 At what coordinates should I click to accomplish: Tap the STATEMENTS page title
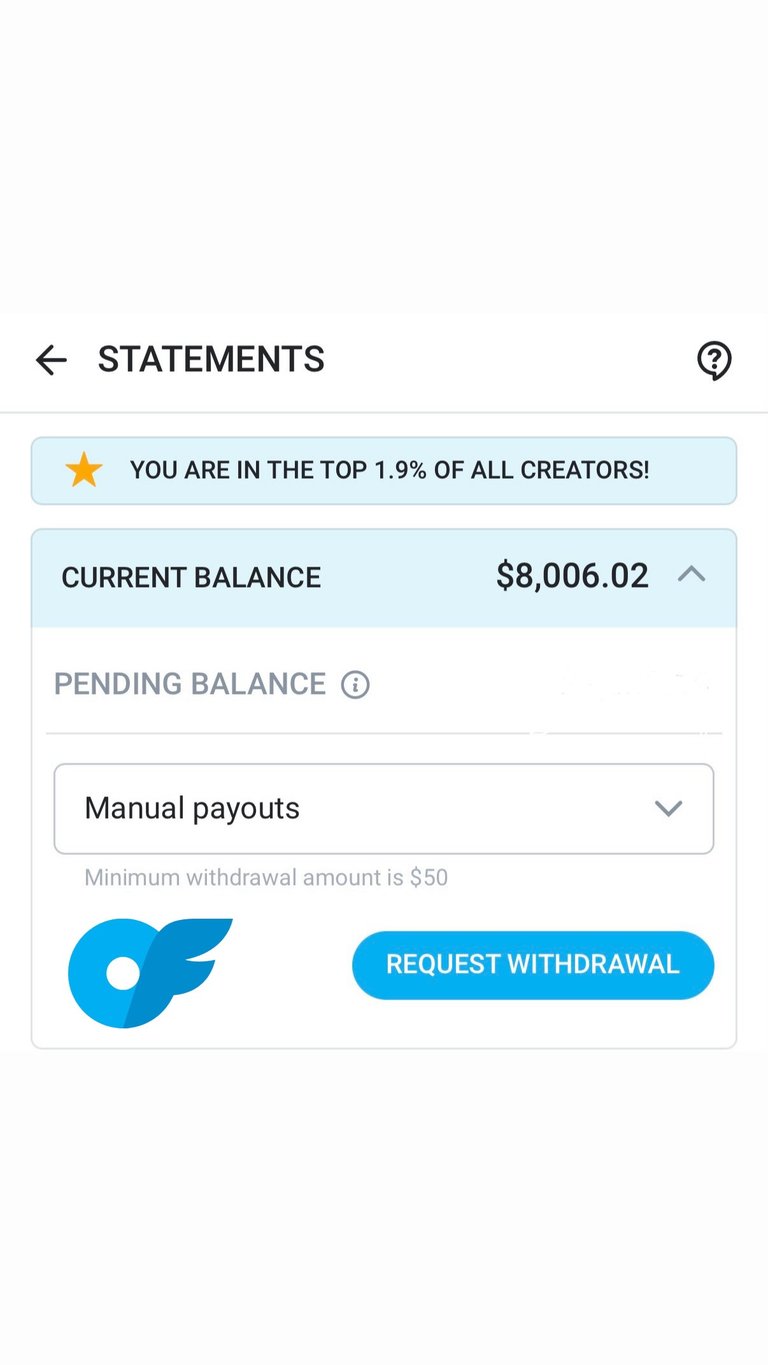point(211,360)
